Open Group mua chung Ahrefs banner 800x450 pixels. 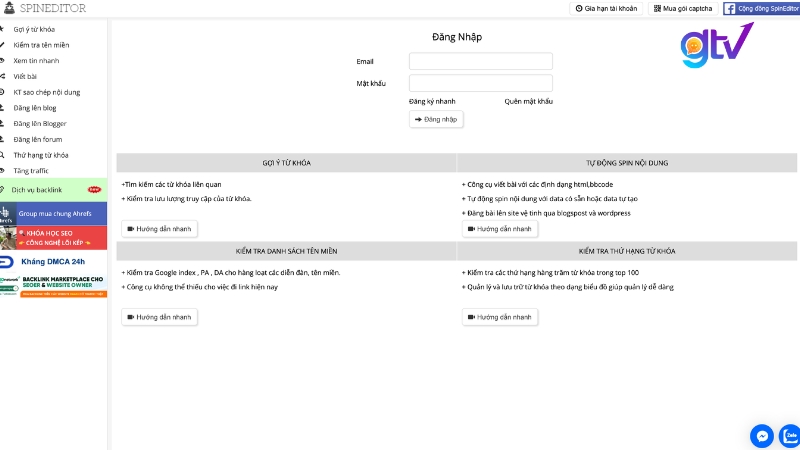[x=54, y=213]
